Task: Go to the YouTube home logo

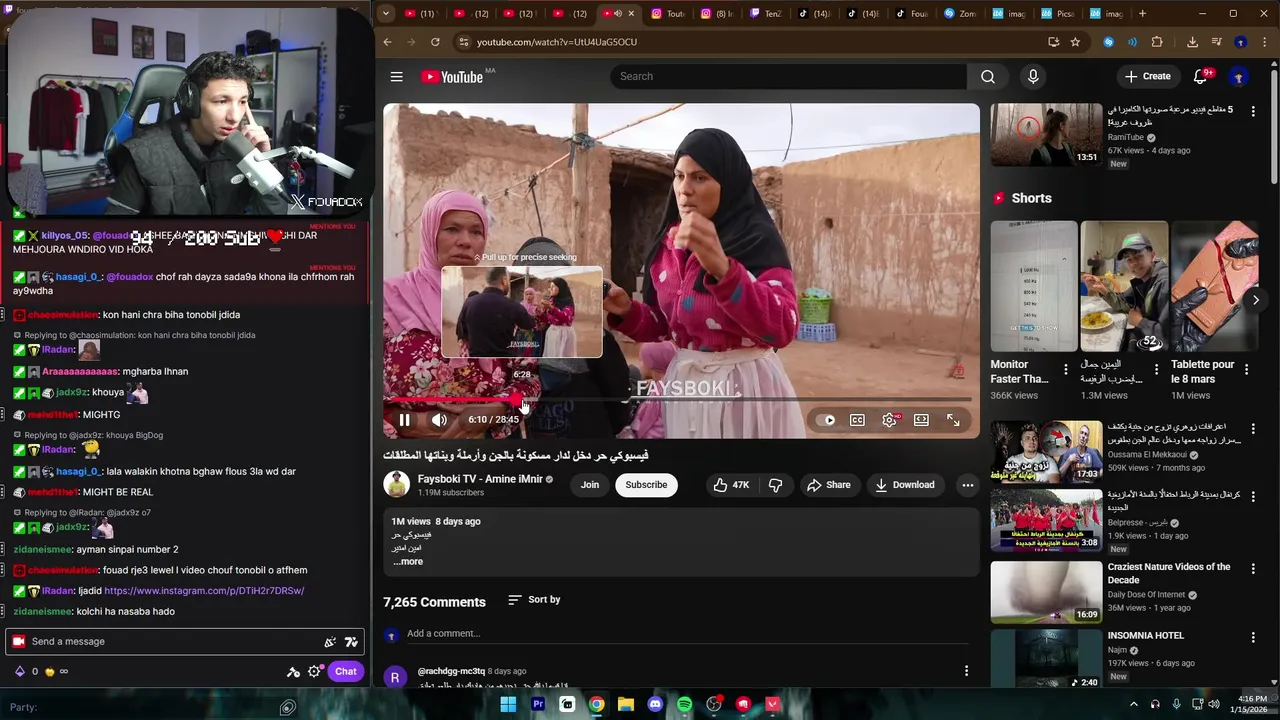Action: tap(452, 77)
